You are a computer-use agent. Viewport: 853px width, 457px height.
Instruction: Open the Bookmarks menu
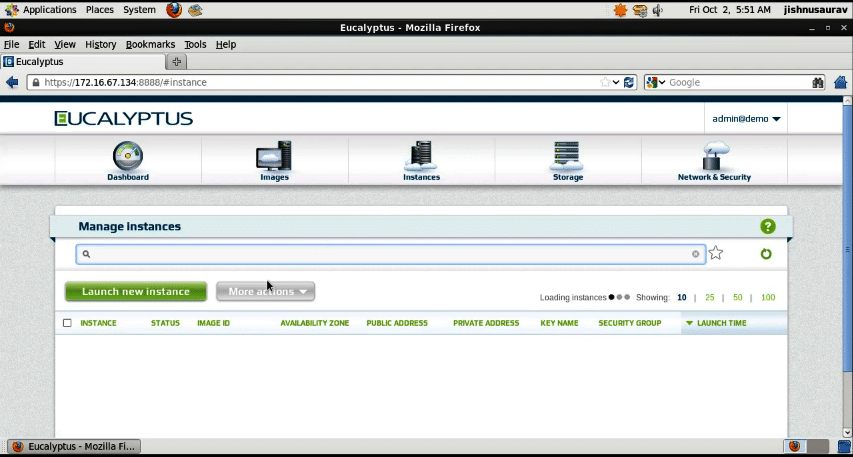coord(150,44)
